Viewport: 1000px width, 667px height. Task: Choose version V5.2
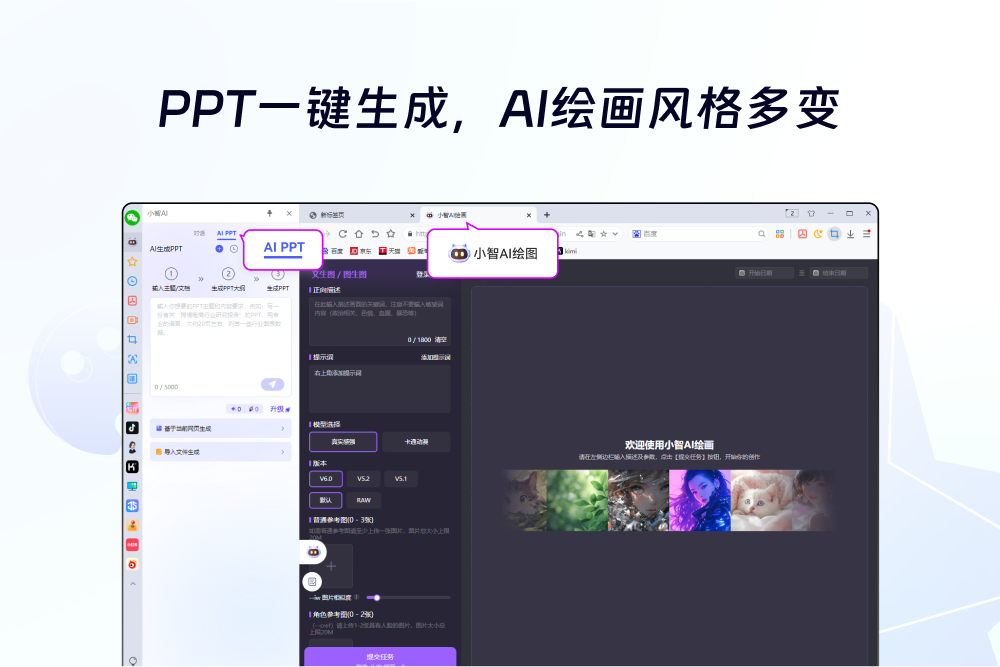click(x=364, y=479)
